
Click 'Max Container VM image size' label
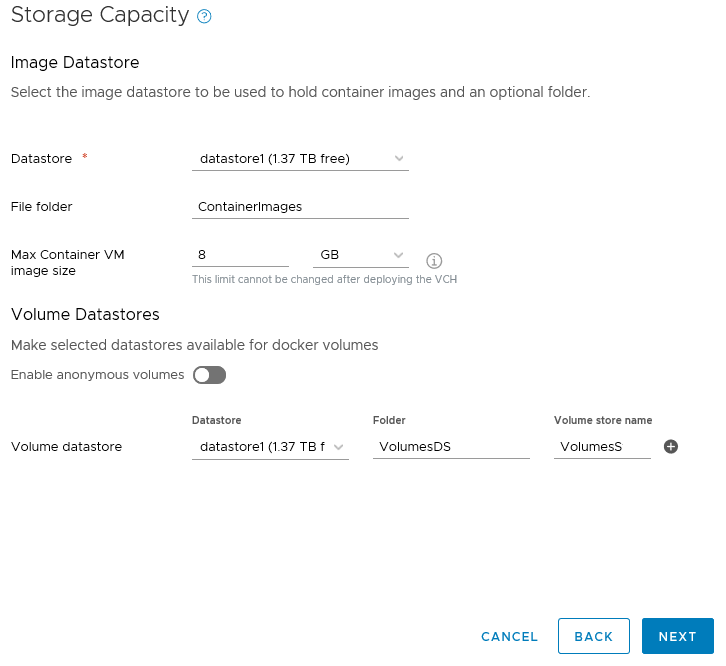(68, 263)
